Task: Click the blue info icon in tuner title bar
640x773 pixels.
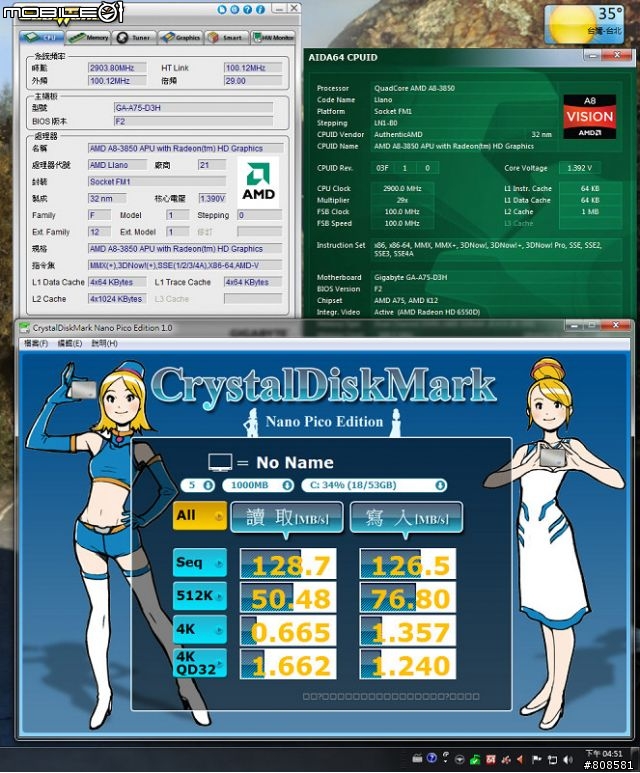Action: click(x=260, y=9)
